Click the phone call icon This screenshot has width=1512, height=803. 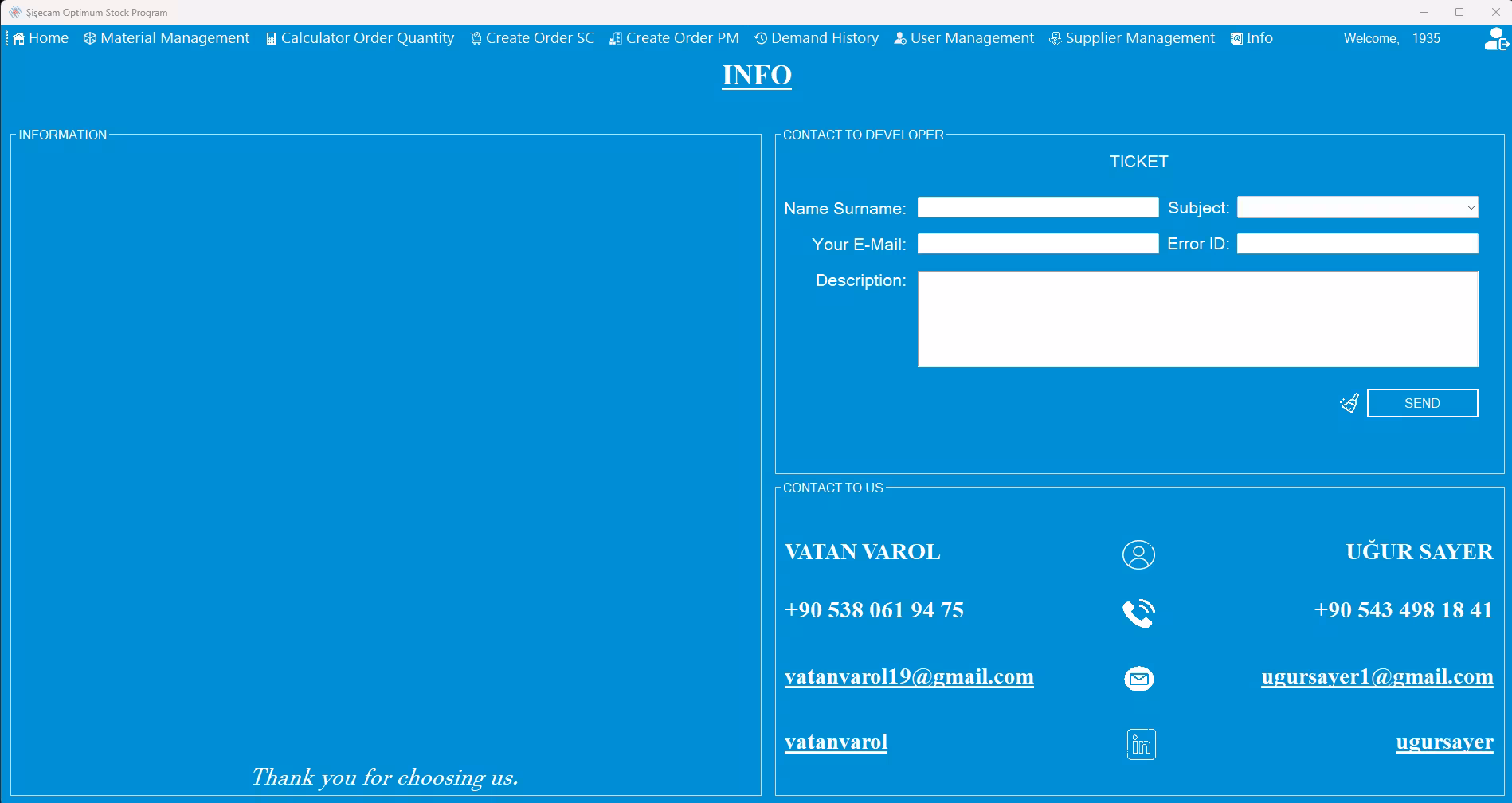1138,613
